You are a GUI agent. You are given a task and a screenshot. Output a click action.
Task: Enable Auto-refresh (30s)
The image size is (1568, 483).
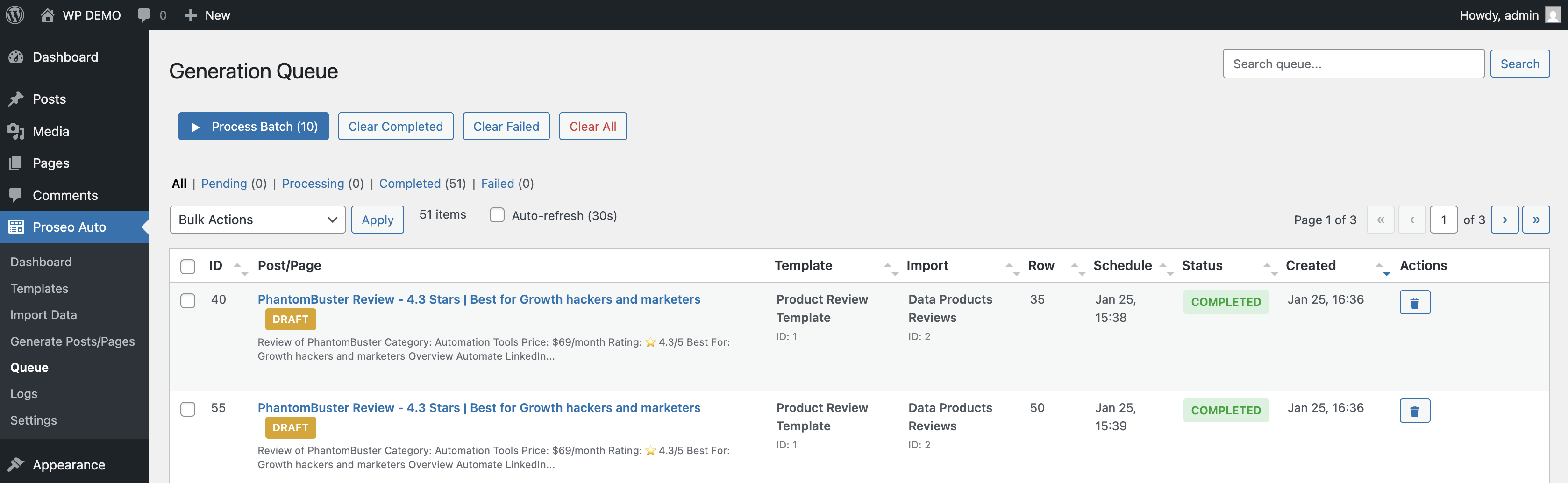click(497, 215)
